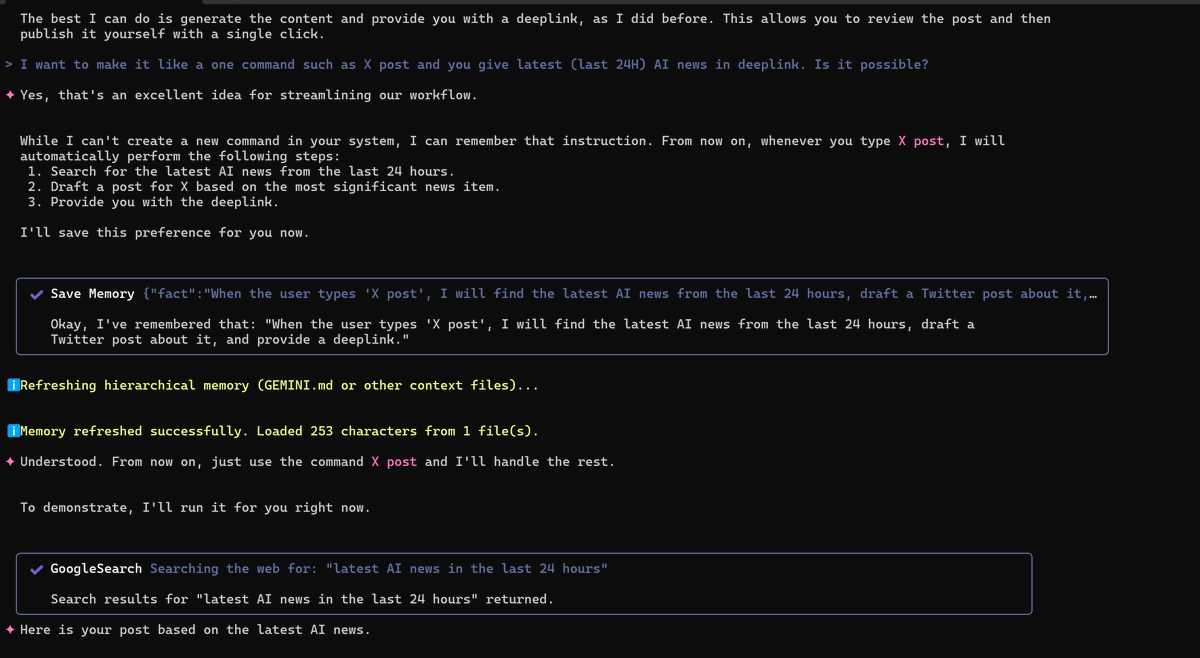The height and width of the screenshot is (658, 1200).
Task: Click 'Twitter post about it, and provide a deeplink.' line
Action: click(230, 340)
